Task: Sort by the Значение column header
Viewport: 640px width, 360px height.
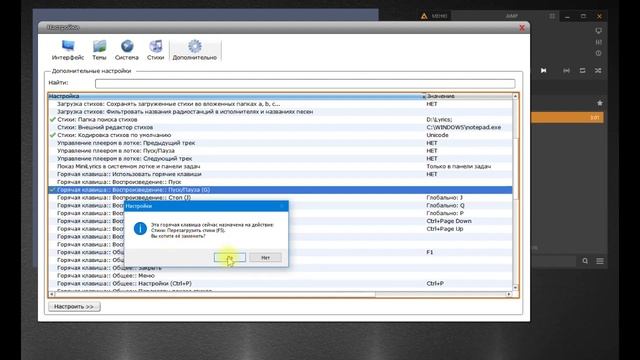Action: click(469, 96)
